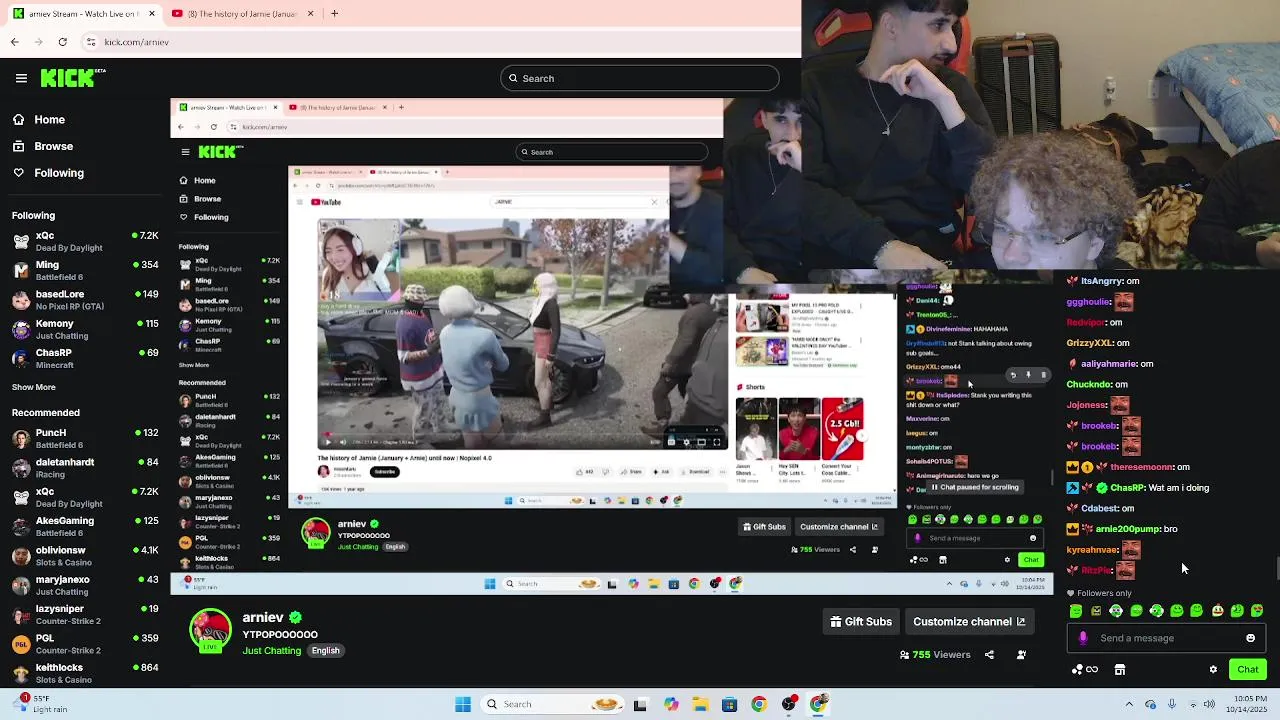Click browser Back arrow
This screenshot has width=1280, height=720.
(x=14, y=42)
